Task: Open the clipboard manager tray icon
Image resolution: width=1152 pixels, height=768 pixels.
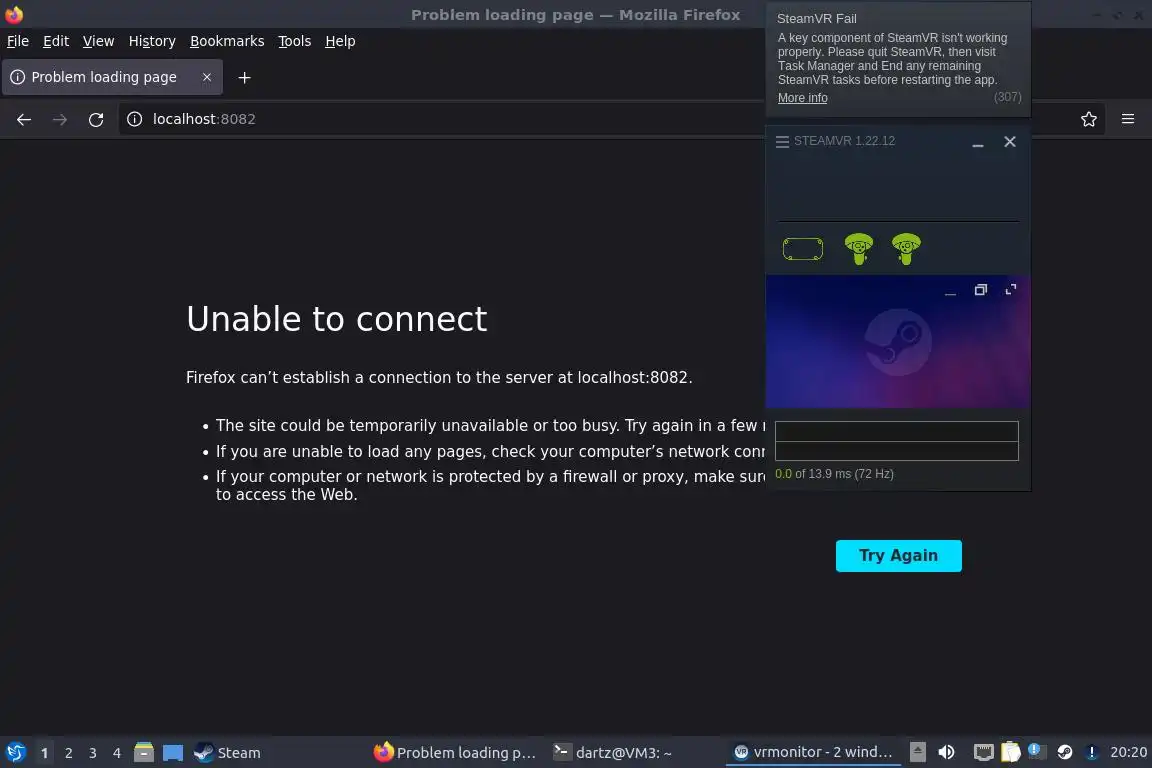Action: click(x=1011, y=752)
